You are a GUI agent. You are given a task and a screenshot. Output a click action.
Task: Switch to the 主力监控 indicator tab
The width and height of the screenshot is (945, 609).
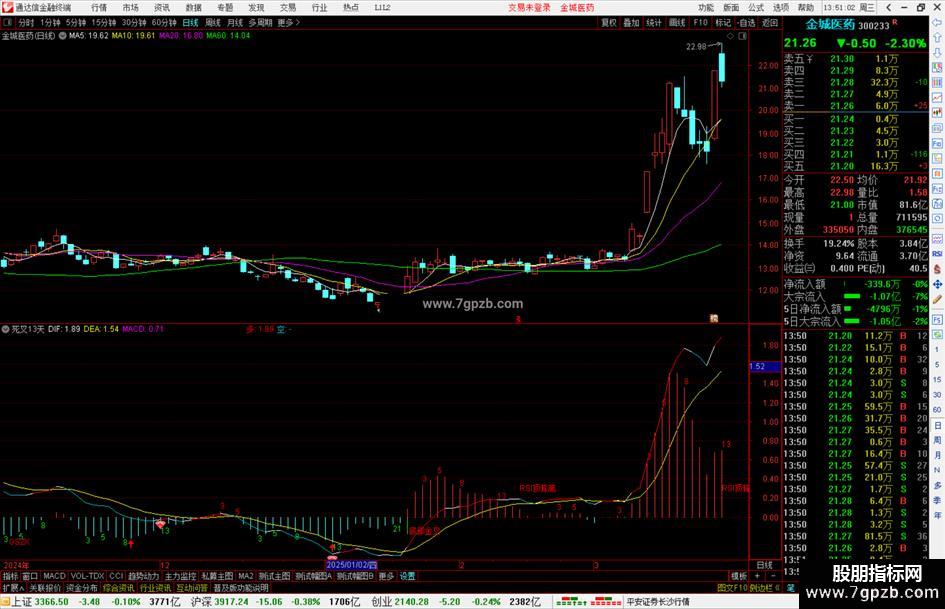[180, 576]
